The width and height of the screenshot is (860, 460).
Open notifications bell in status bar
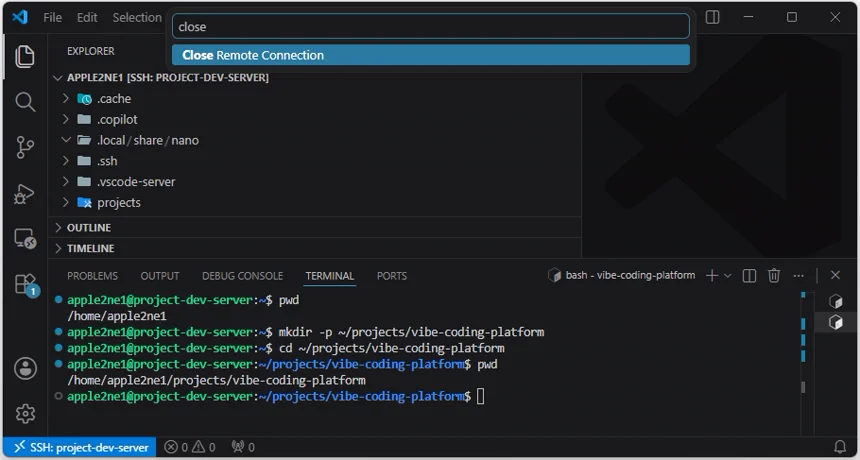coord(840,447)
